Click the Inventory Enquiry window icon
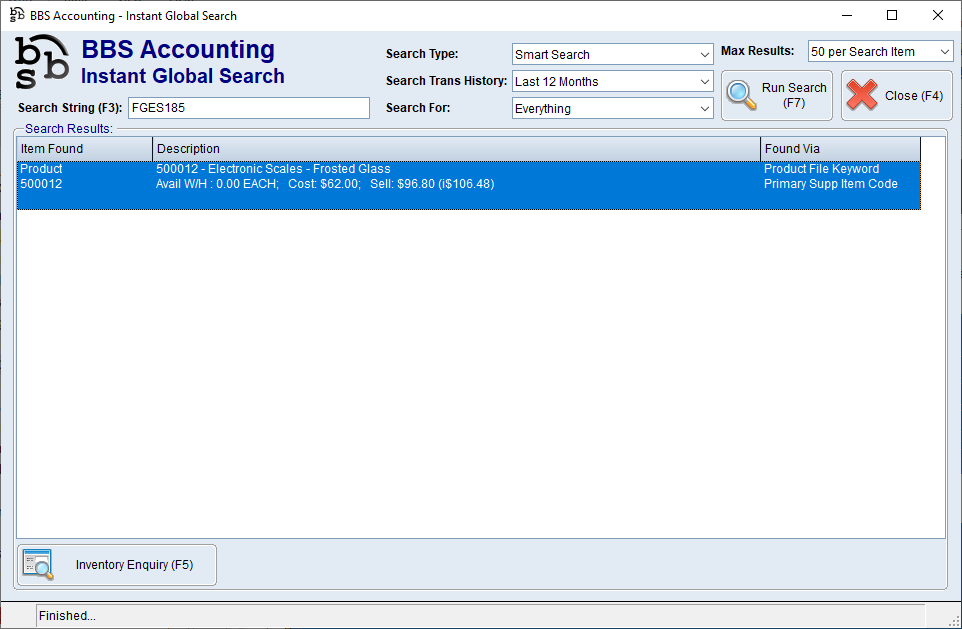 click(x=38, y=565)
